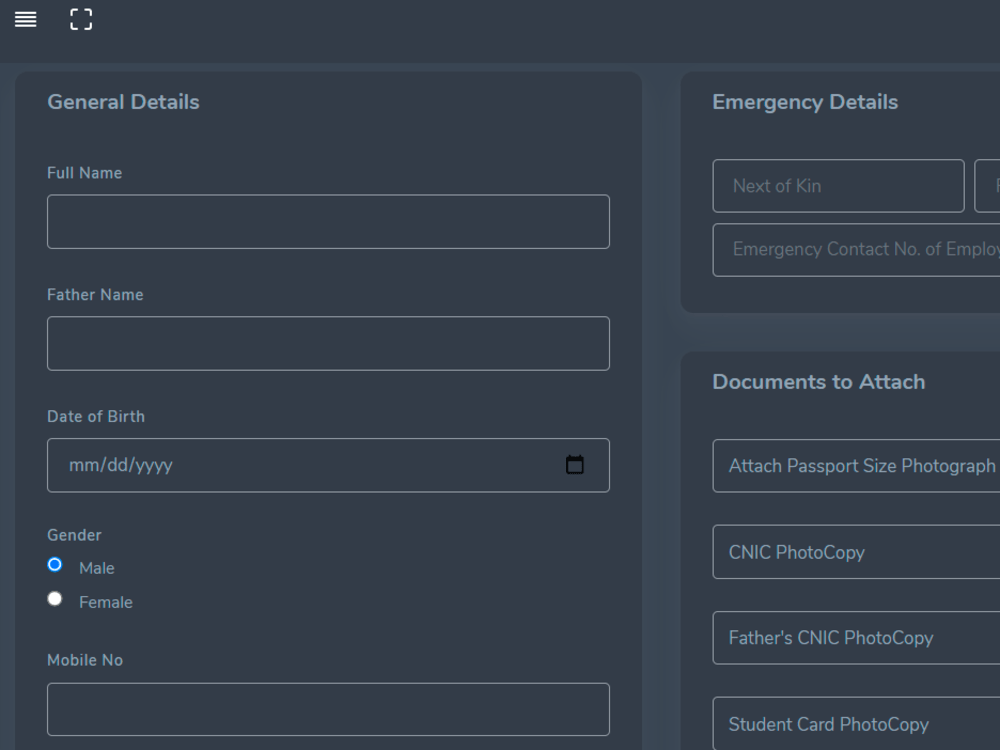Click the Documents to Attach heading

818,381
